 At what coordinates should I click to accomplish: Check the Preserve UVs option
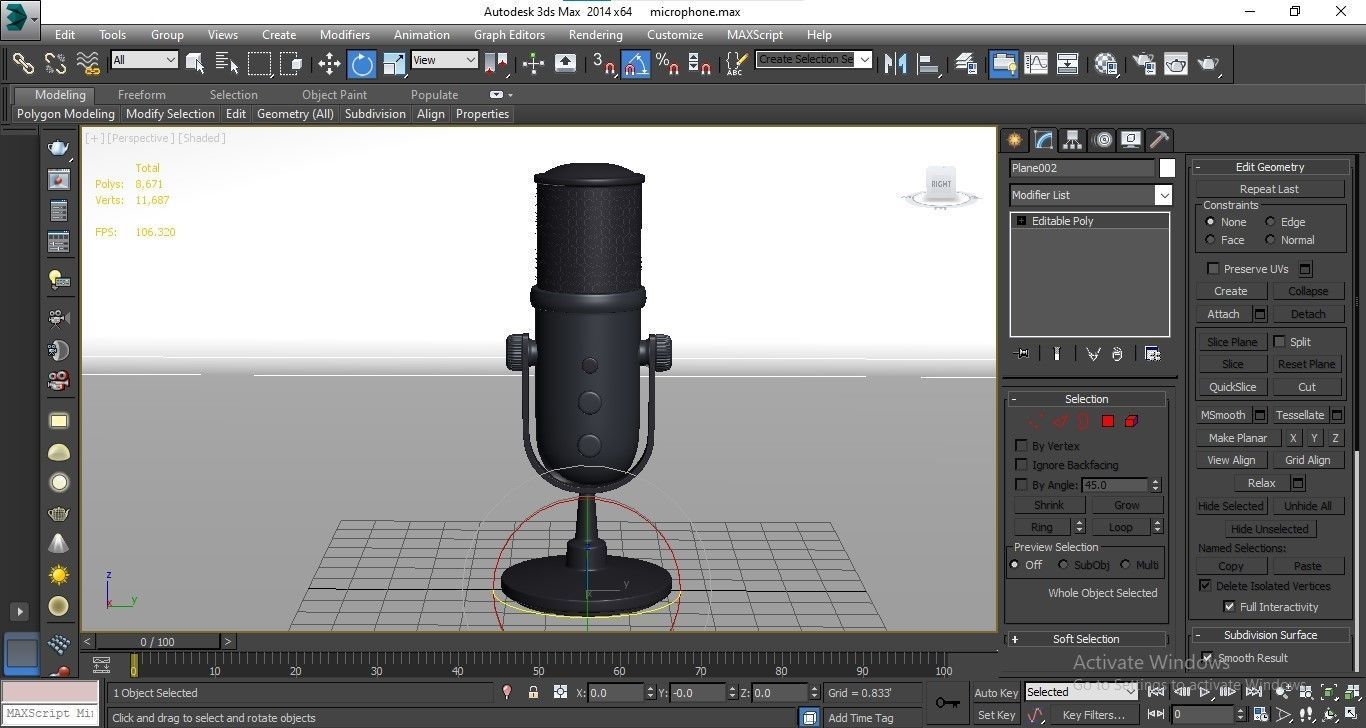(1213, 269)
